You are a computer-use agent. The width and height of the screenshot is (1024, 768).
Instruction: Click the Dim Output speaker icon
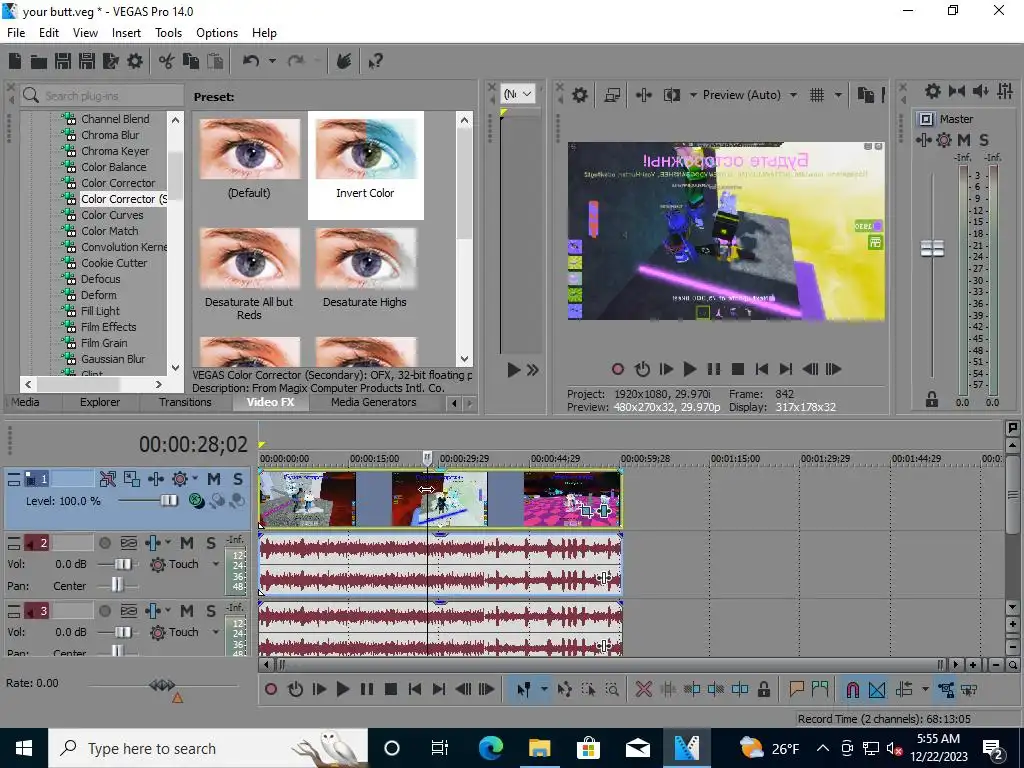(x=980, y=91)
